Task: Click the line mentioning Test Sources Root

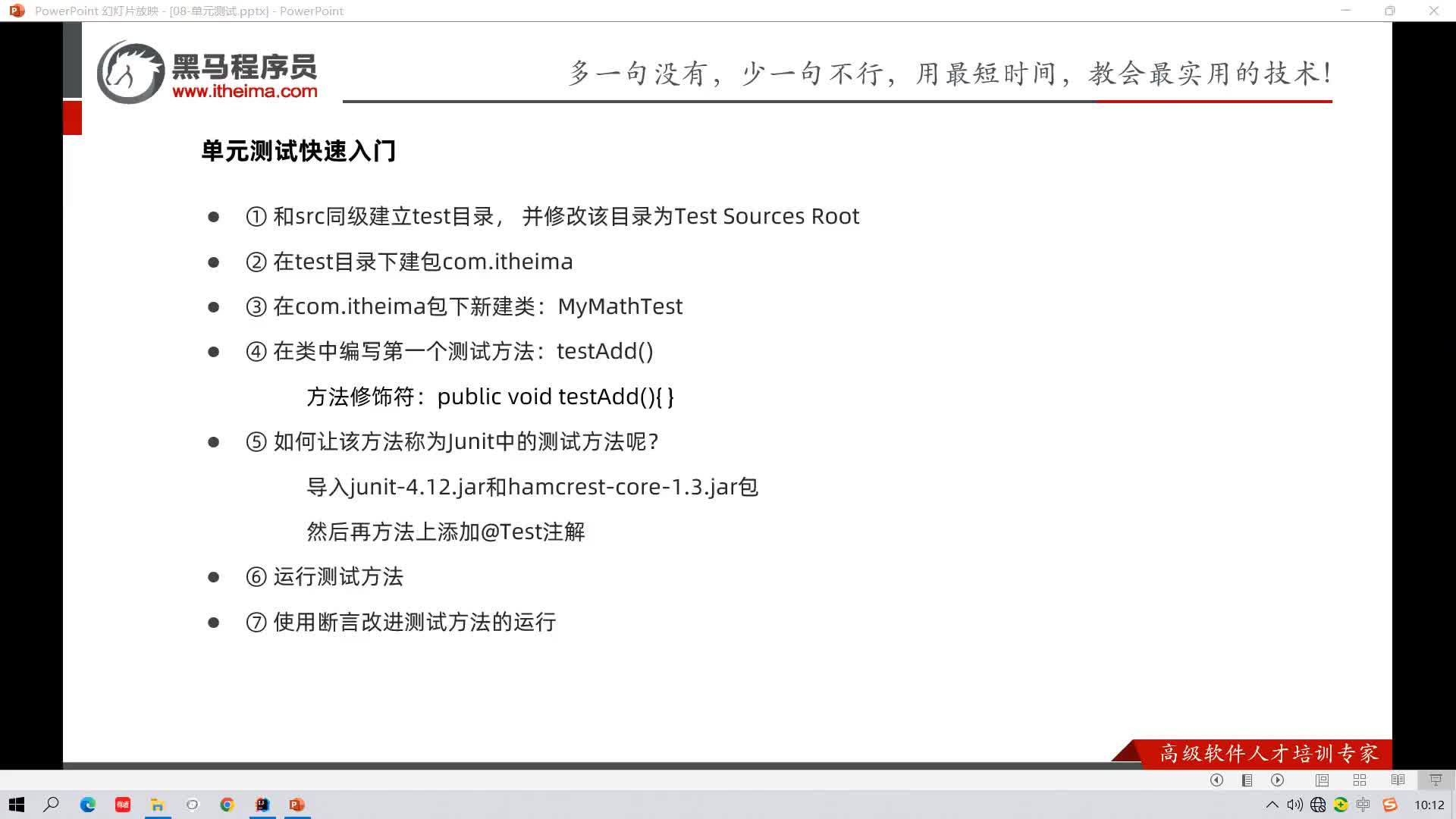Action: click(553, 216)
